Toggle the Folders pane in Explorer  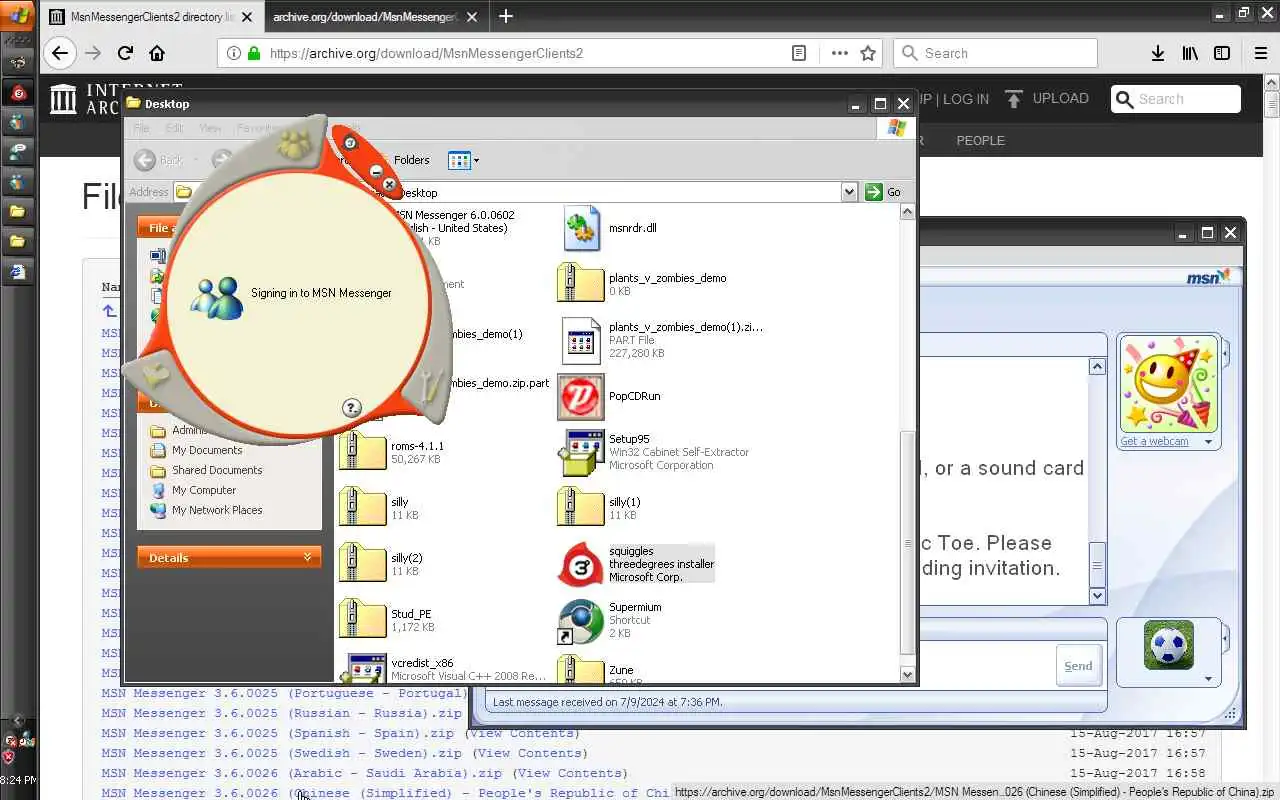[x=411, y=160]
